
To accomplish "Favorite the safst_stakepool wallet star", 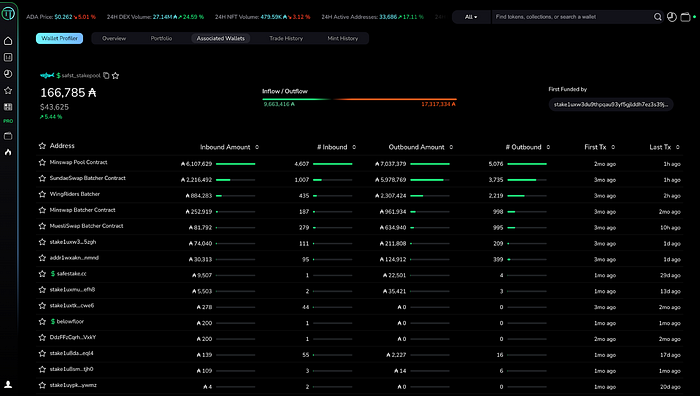I will coord(116,75).
